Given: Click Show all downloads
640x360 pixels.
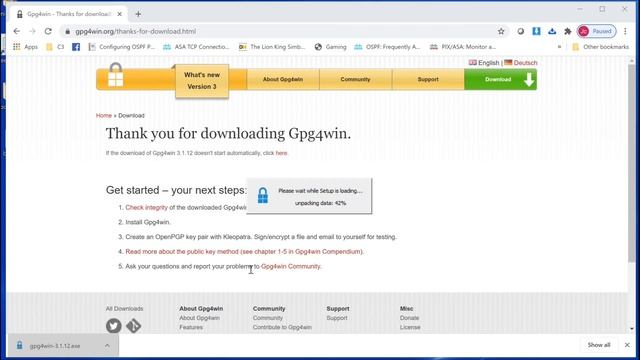Looking at the screenshot, I should (599, 345).
